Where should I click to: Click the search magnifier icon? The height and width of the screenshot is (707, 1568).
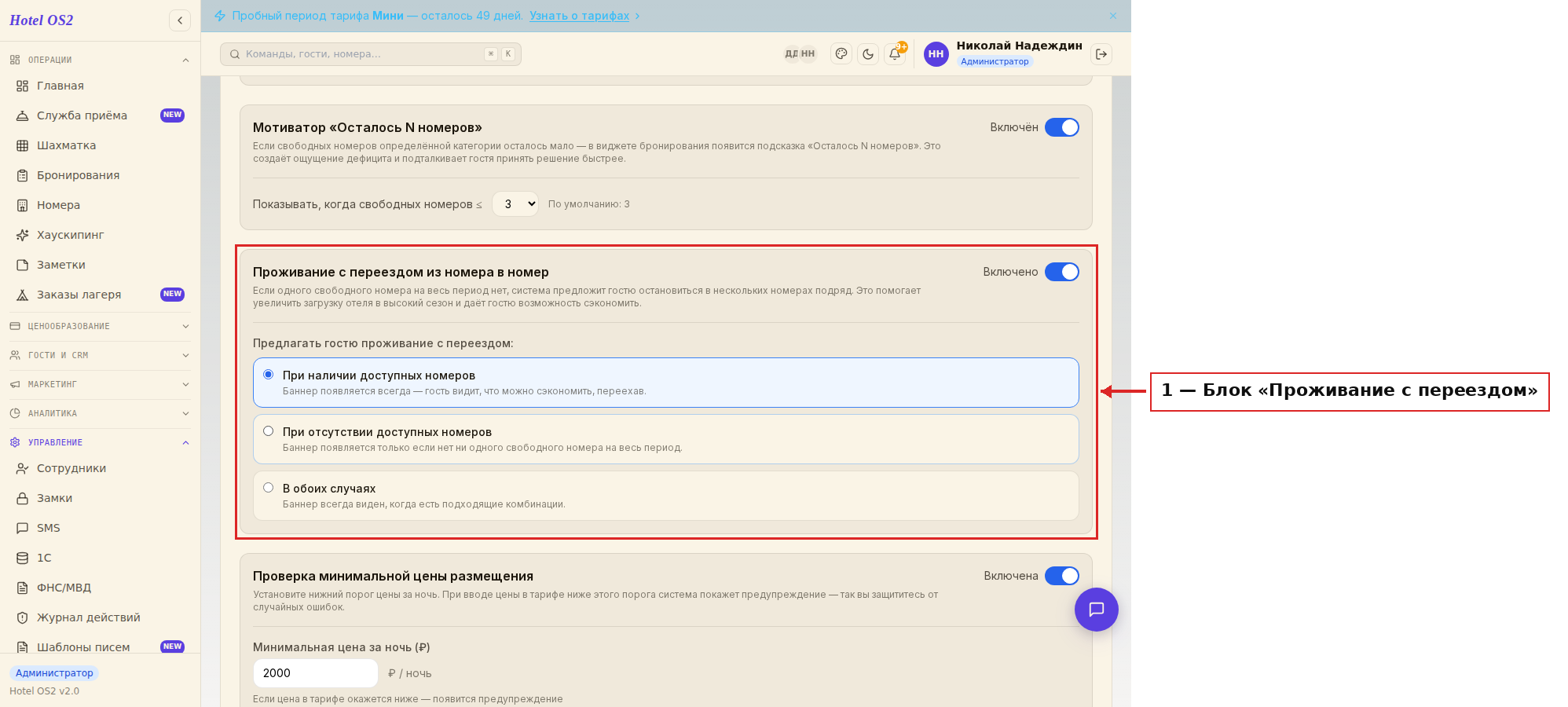(x=235, y=54)
